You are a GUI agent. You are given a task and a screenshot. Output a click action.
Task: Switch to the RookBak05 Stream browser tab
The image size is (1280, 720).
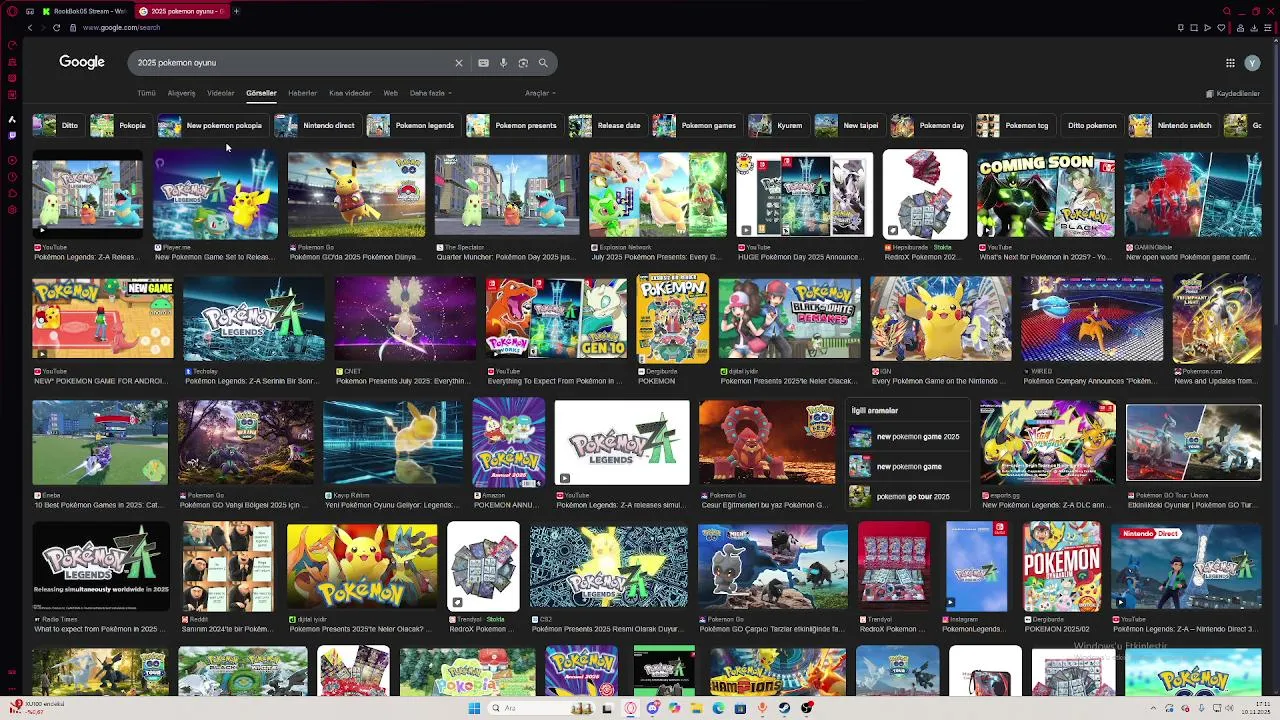(82, 11)
